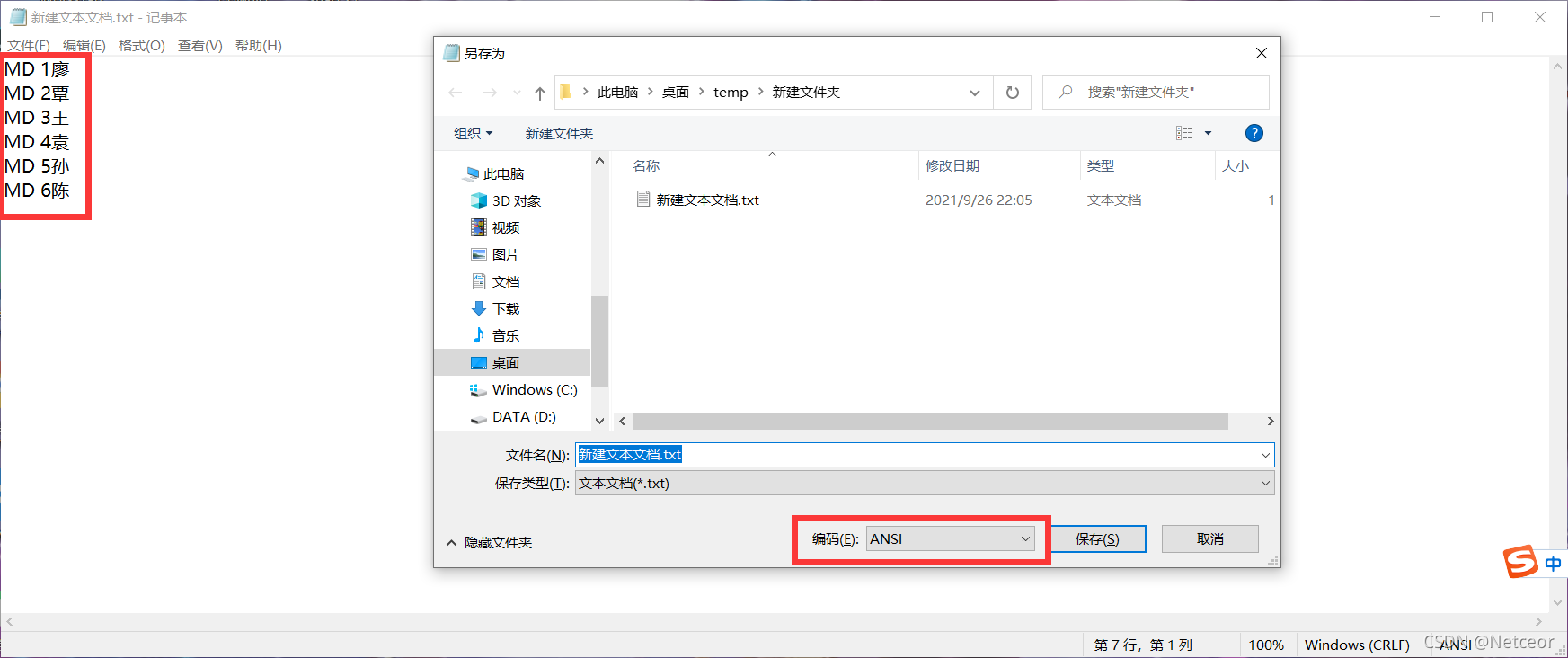Select 此电脑 in navigation tree
This screenshot has height=658, width=1568.
[x=503, y=173]
